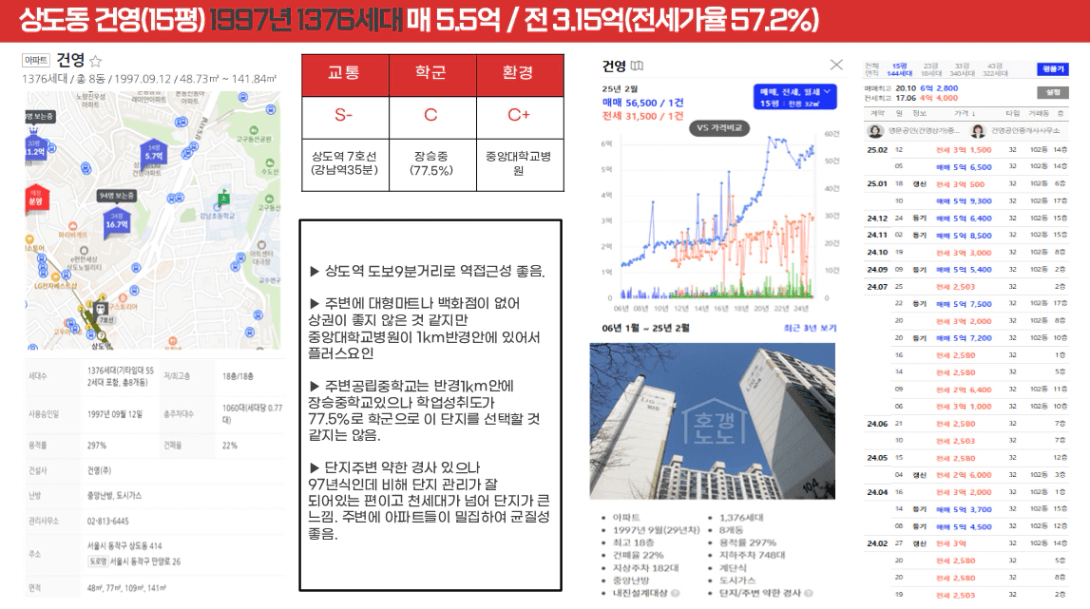Click the 아트센터 대극장 icon on the map

click(x=261, y=245)
